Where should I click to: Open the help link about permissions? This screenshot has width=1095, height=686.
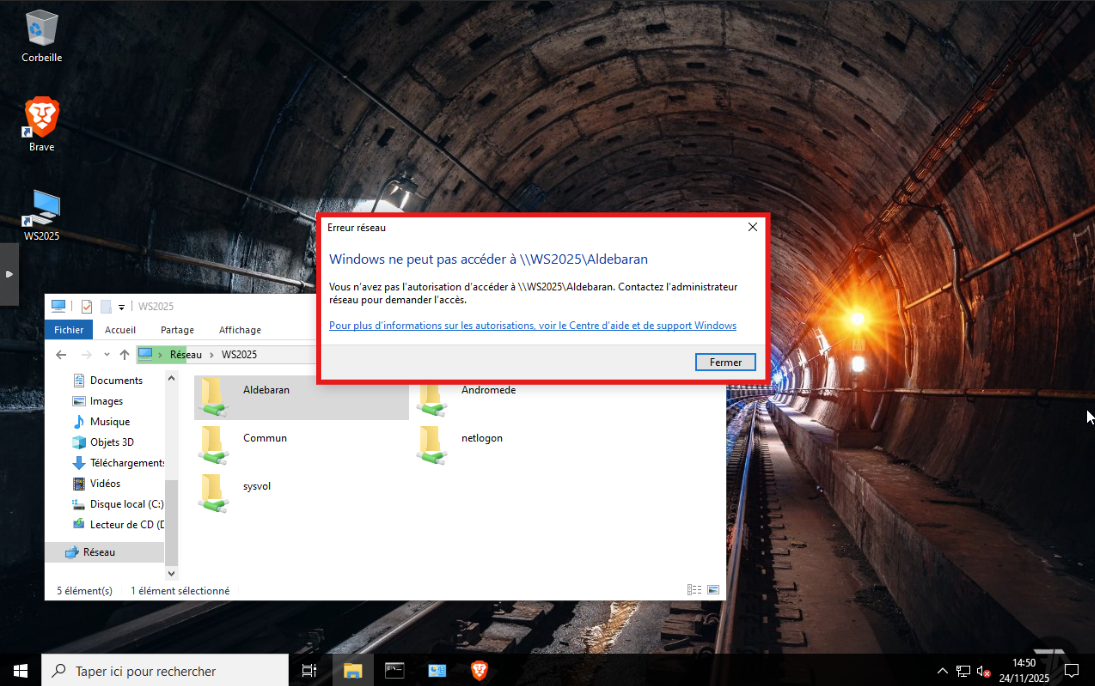(532, 326)
